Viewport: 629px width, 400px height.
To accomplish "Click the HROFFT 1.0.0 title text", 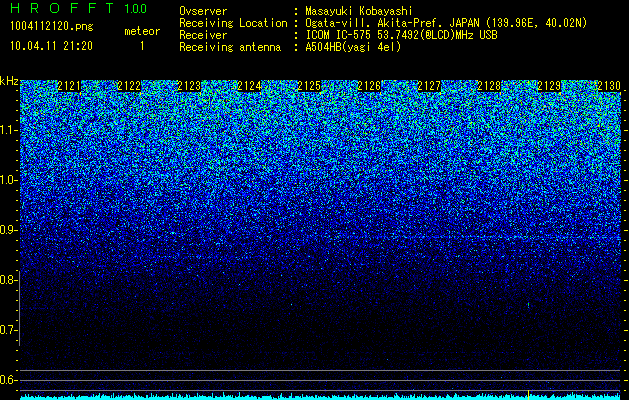I will (x=79, y=8).
